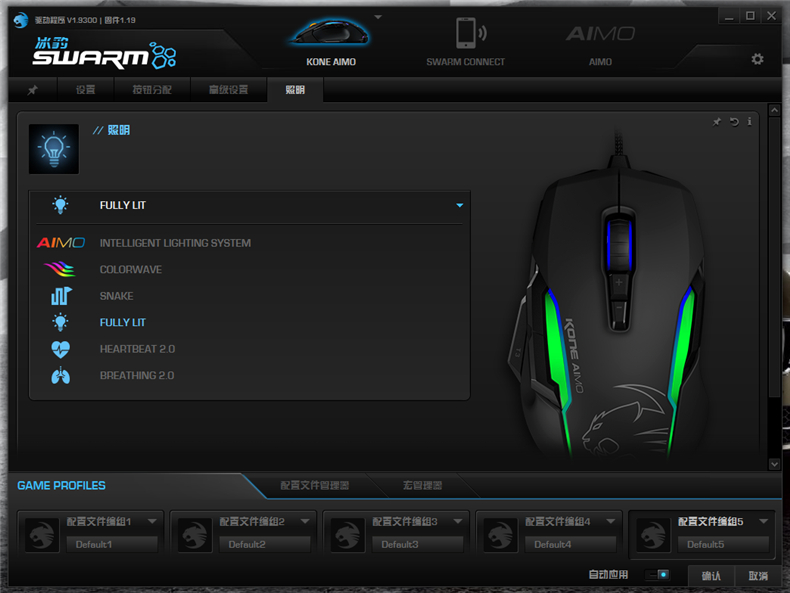
Task: Show info for lighting panel
Action: point(749,121)
